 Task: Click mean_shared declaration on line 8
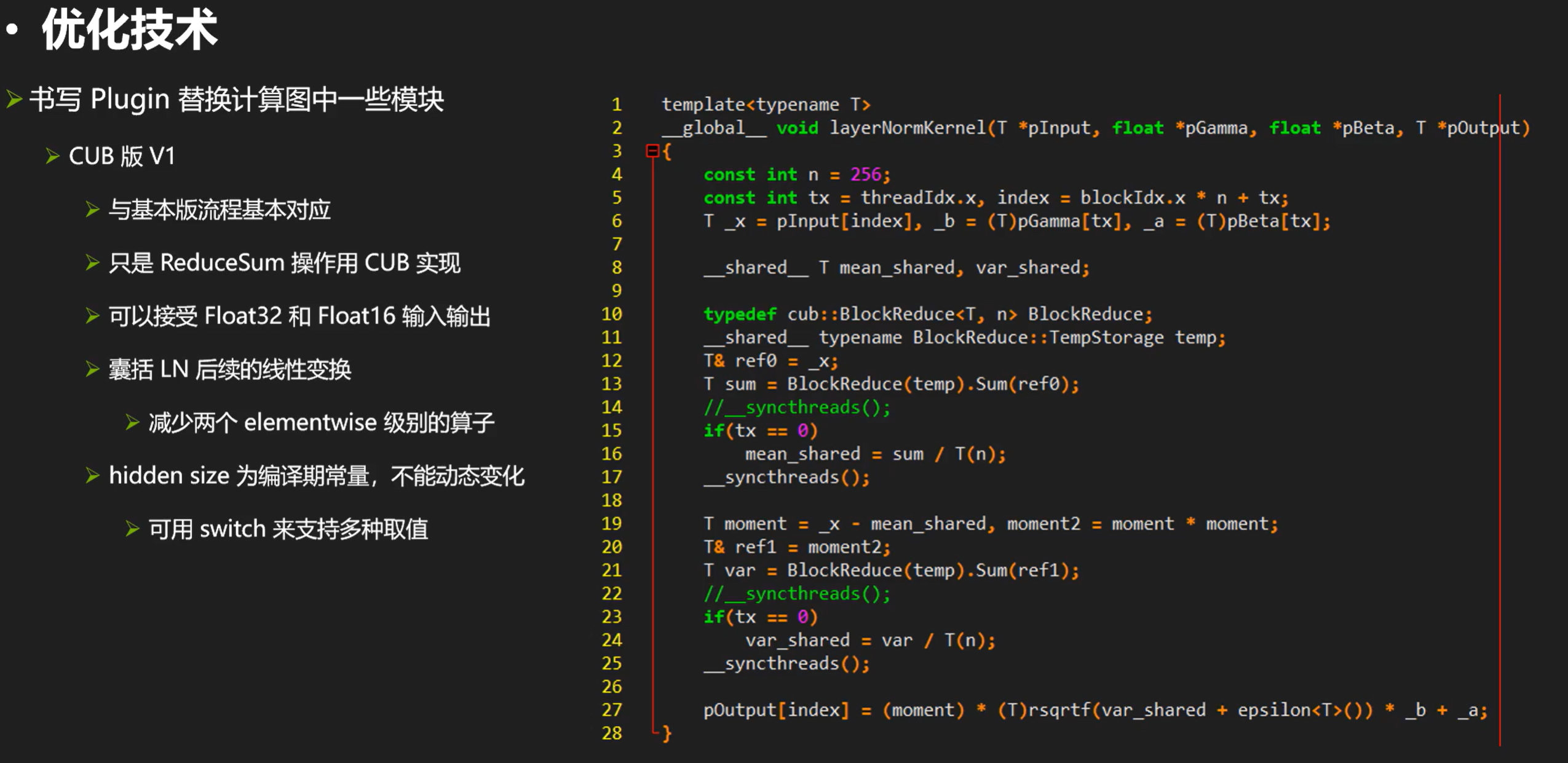pyautogui.click(x=897, y=268)
